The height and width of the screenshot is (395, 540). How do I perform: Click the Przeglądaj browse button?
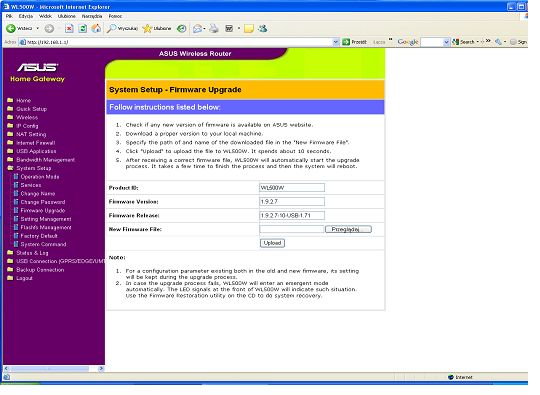(348, 229)
